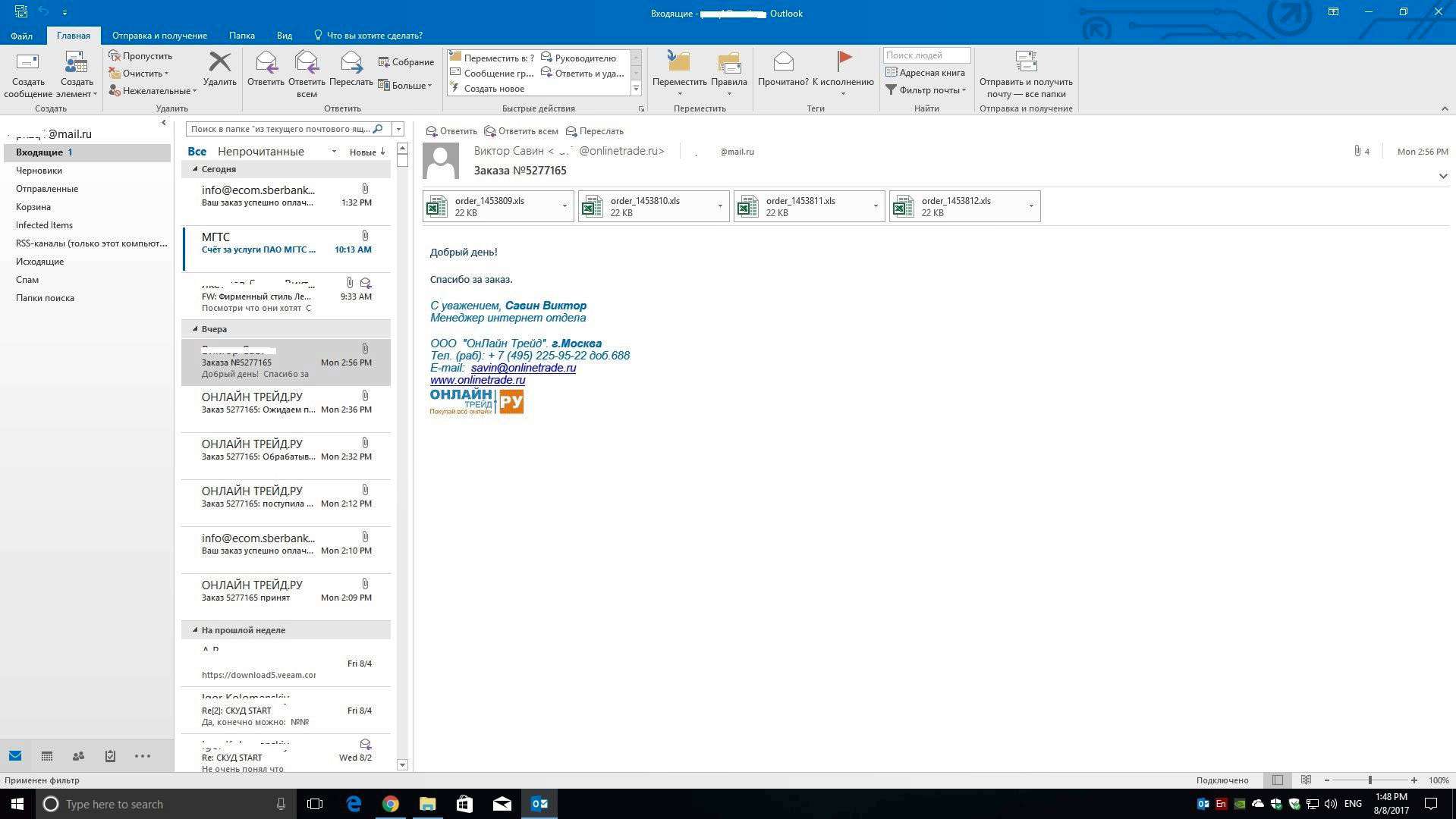Open the www.onlinetrade.ru link
This screenshot has width=1456, height=819.
477,380
